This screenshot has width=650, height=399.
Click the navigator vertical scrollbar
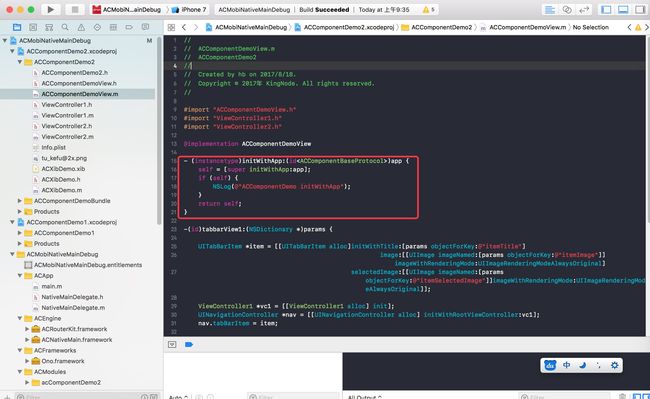click(159, 131)
